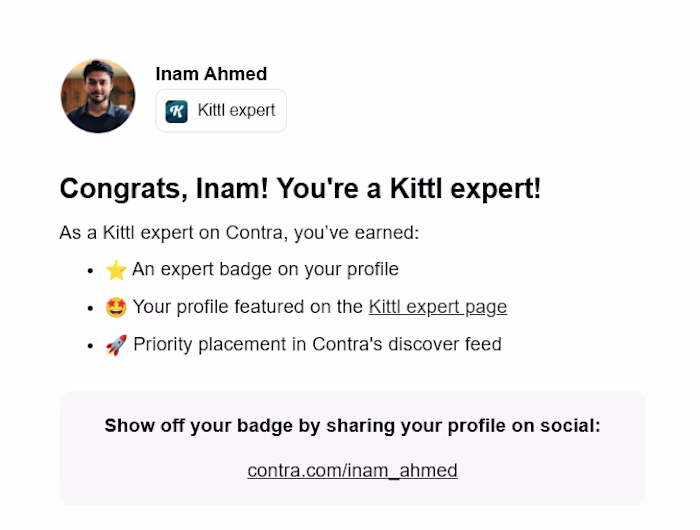Viewport: 700px width, 530px height.
Task: Click "Priority placement in Contra's discover feed" text
Action: click(317, 344)
